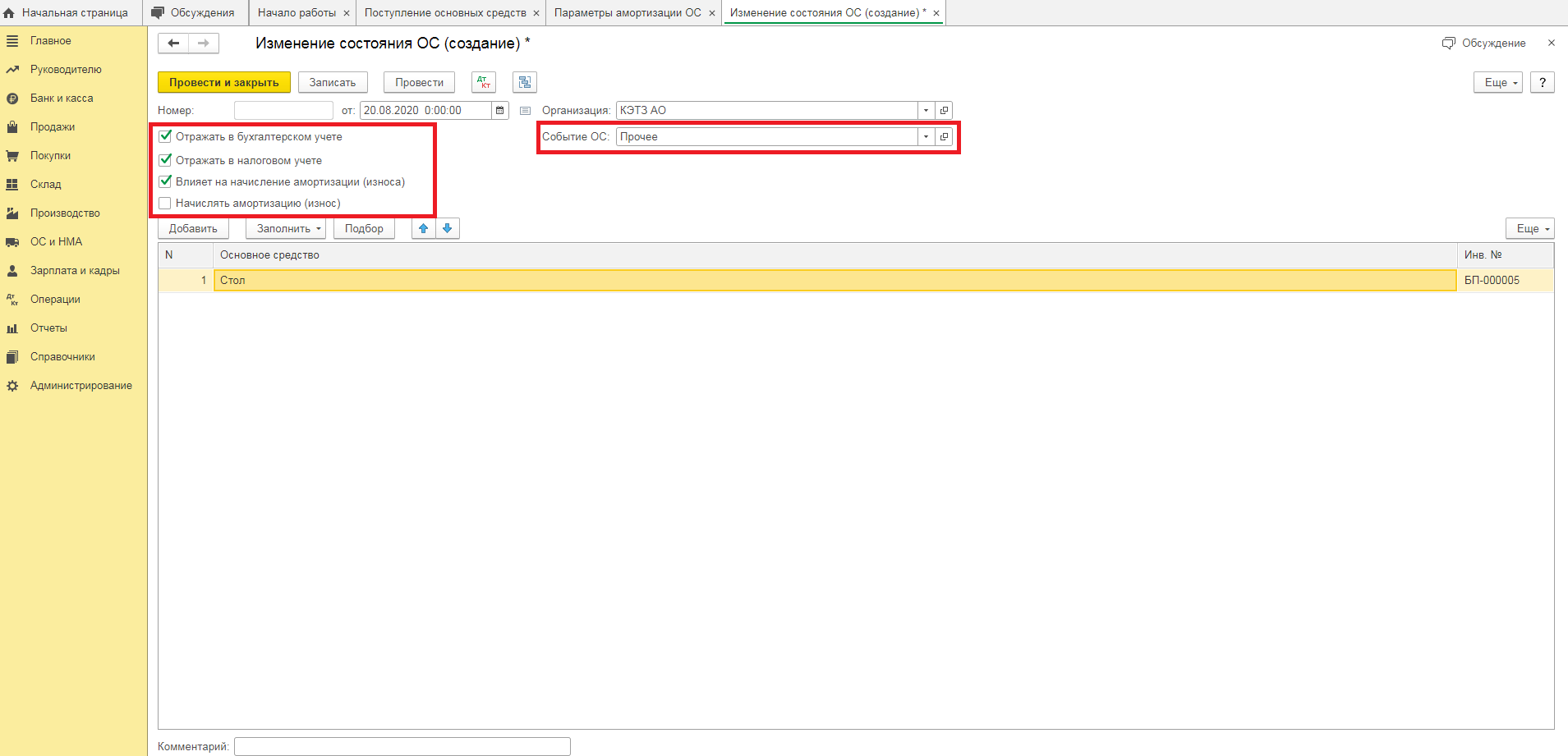Viewport: 1568px width, 756px height.
Task: Close the Поступление основных средств tab
Action: coord(536,13)
